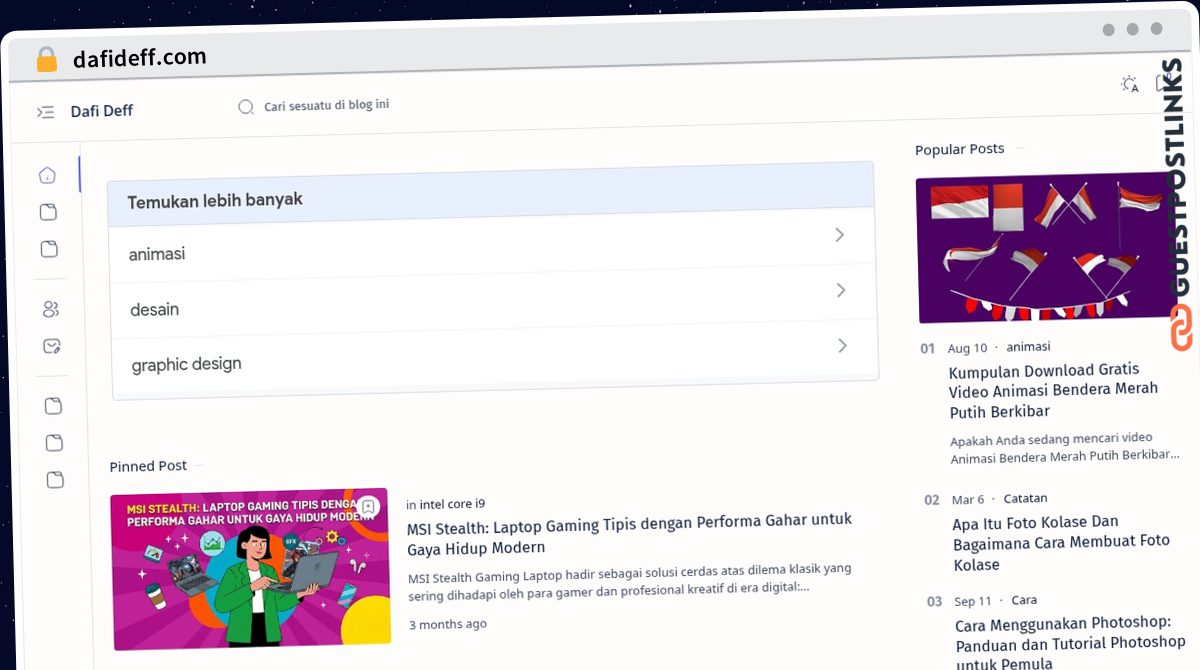Viewport: 1200px width, 670px height.
Task: Click the intel core i9 label
Action: [x=452, y=504]
